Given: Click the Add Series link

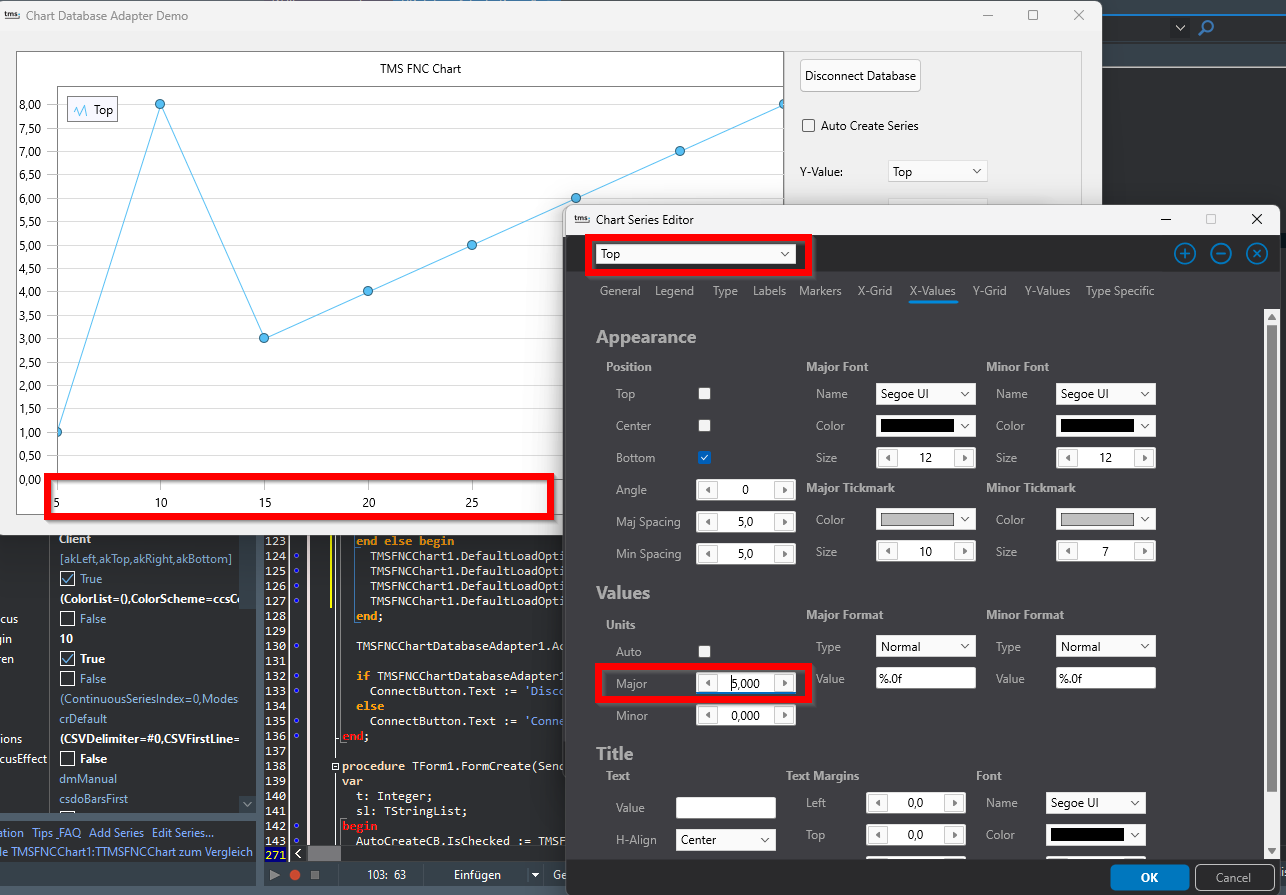Looking at the screenshot, I should click(116, 833).
